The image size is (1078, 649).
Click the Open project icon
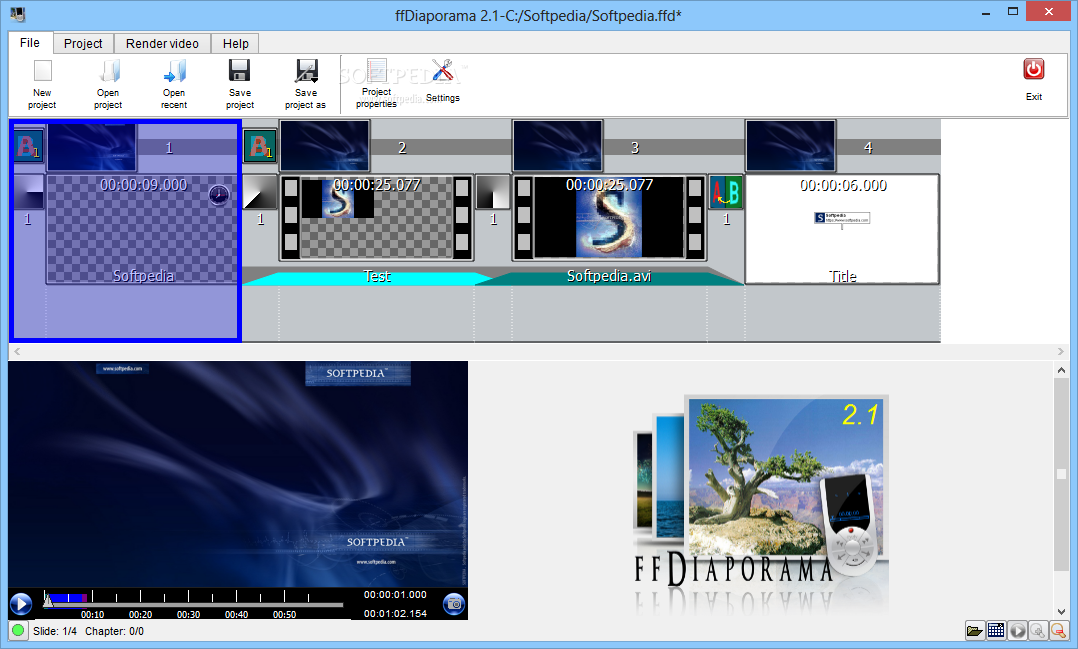point(109,71)
